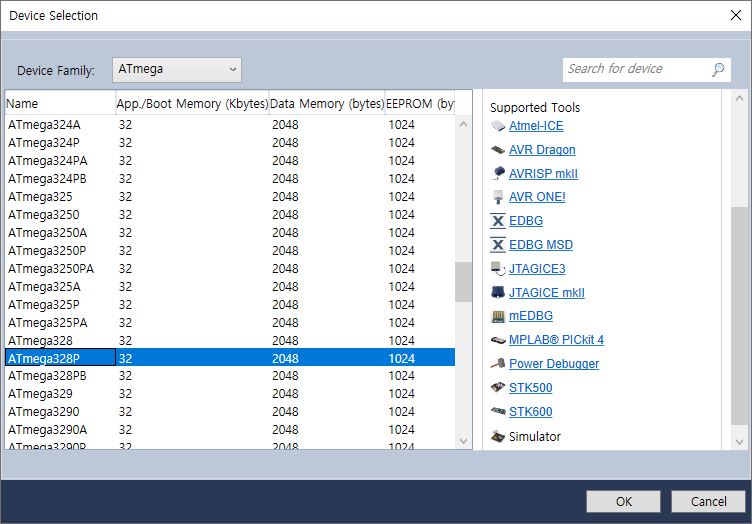Click the device list scrollbar thumb
Screen dimensions: 752x524
(x=463, y=282)
